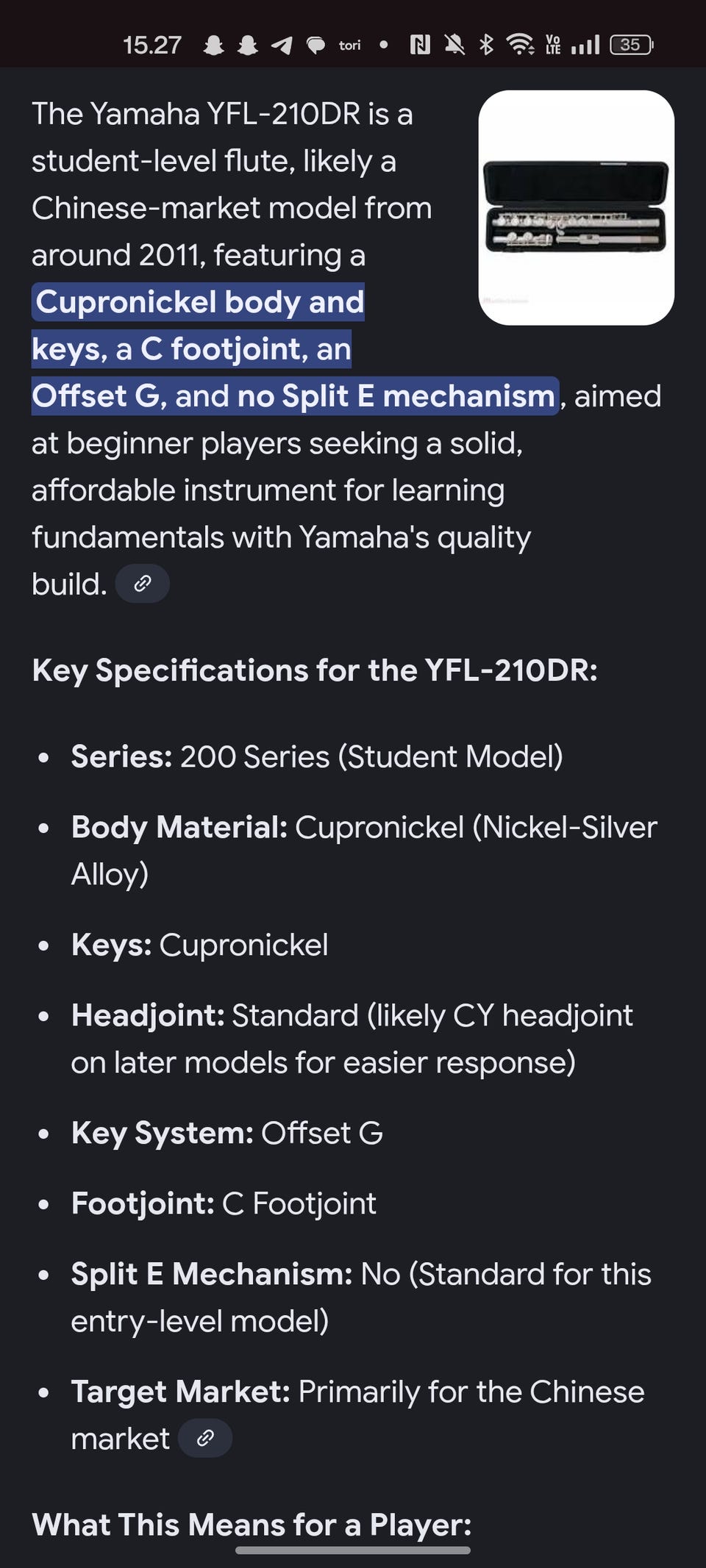The height and width of the screenshot is (1568, 706).
Task: Tap the Bluetooth status icon
Action: (x=486, y=46)
